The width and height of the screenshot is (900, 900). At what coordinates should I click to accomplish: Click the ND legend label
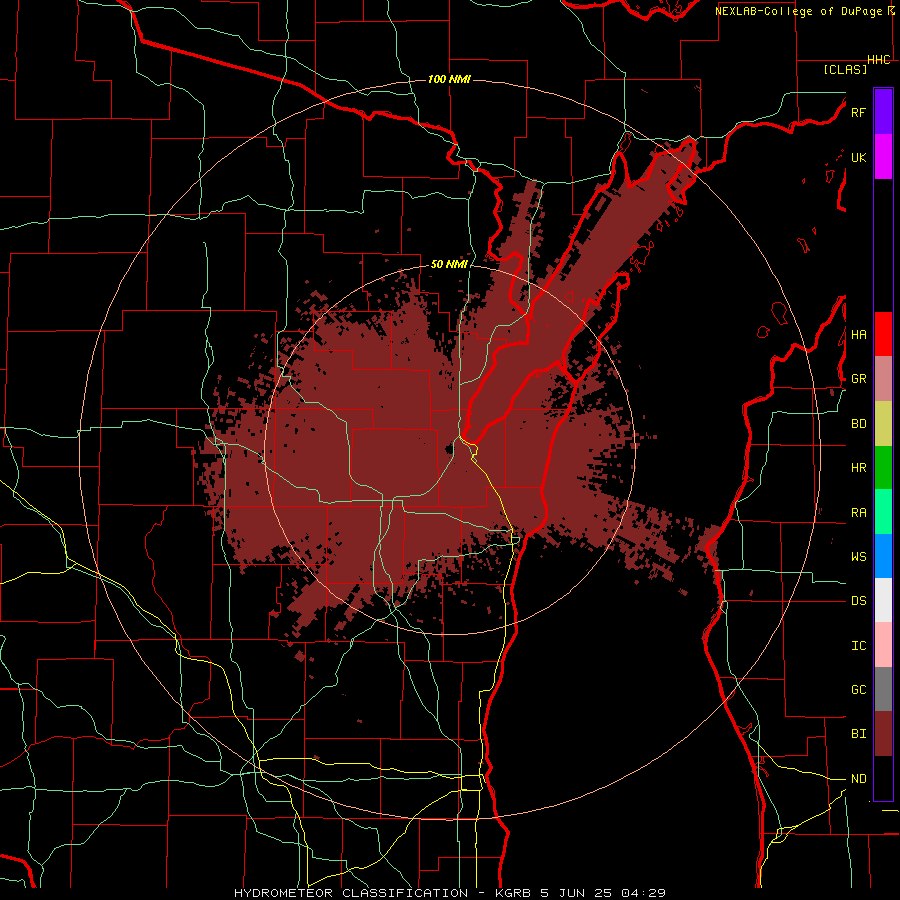[858, 779]
